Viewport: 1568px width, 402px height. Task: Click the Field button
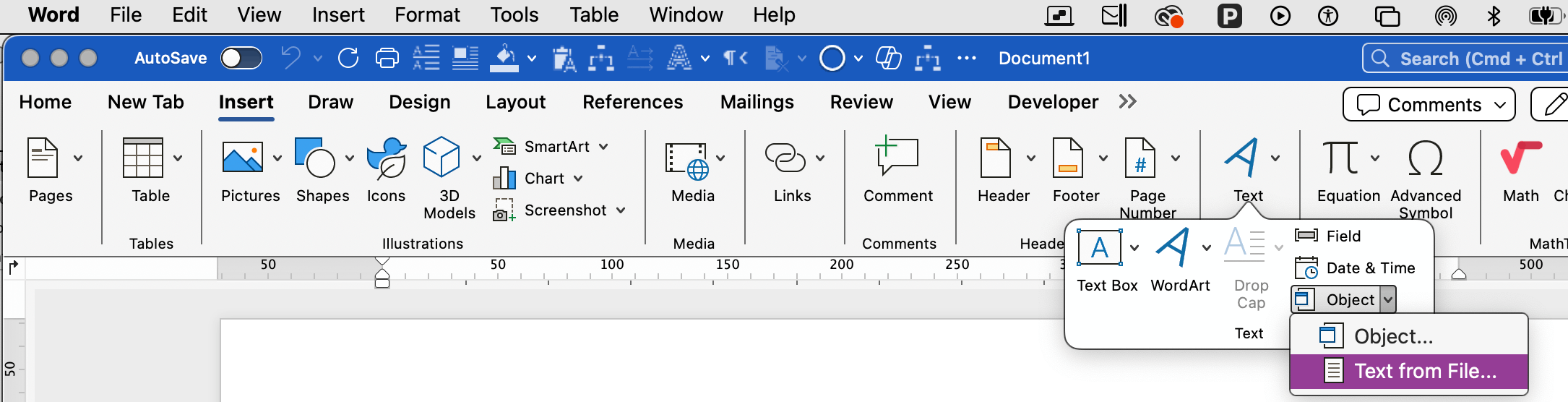click(x=1328, y=236)
